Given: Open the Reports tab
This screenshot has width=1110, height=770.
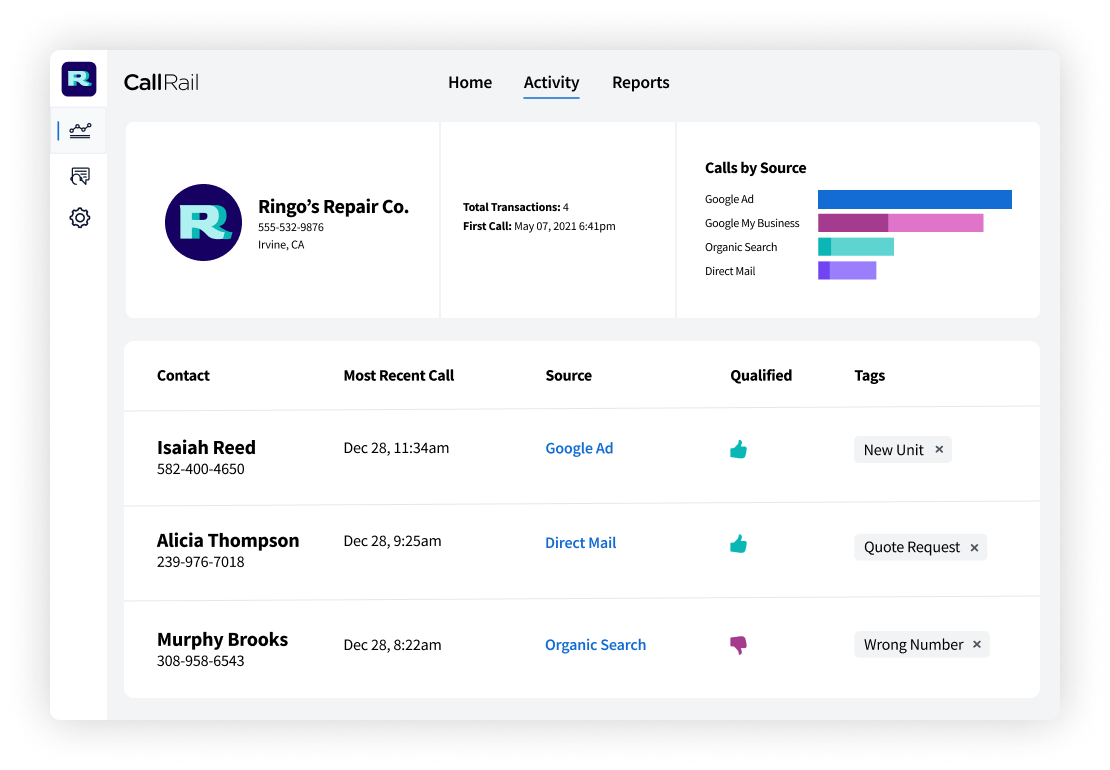Looking at the screenshot, I should tap(641, 83).
